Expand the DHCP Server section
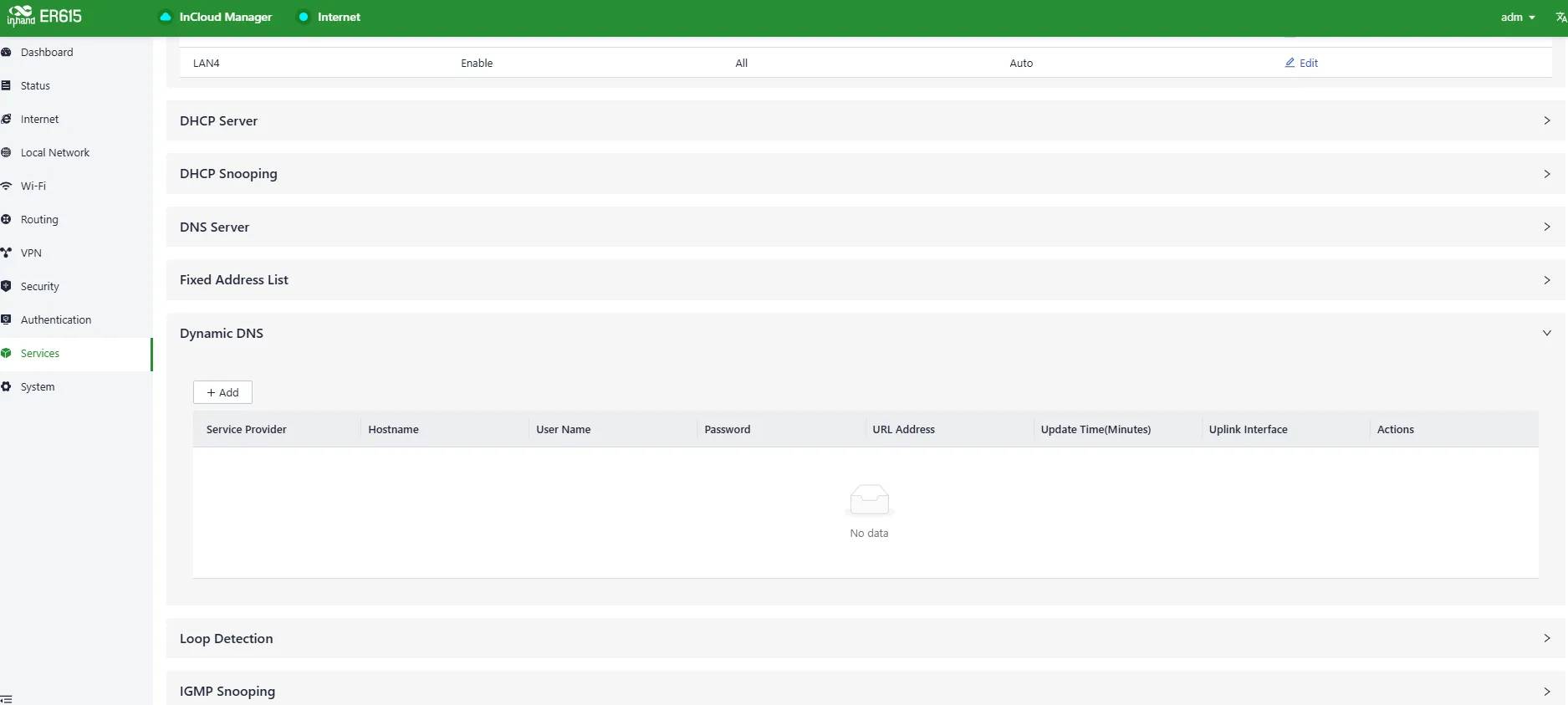This screenshot has height=705, width=1568. coord(866,120)
